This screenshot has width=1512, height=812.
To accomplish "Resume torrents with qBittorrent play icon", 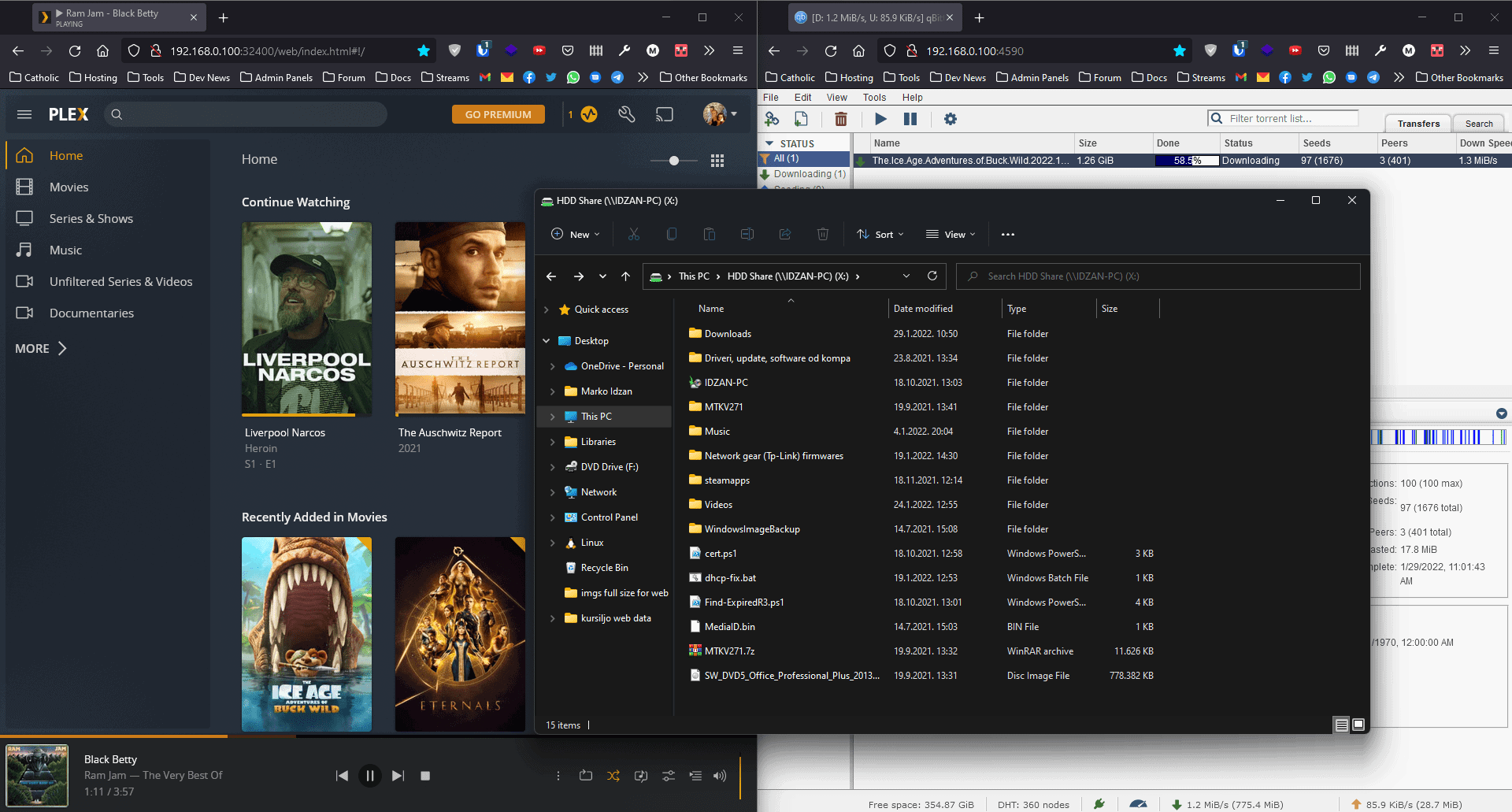I will tap(880, 119).
